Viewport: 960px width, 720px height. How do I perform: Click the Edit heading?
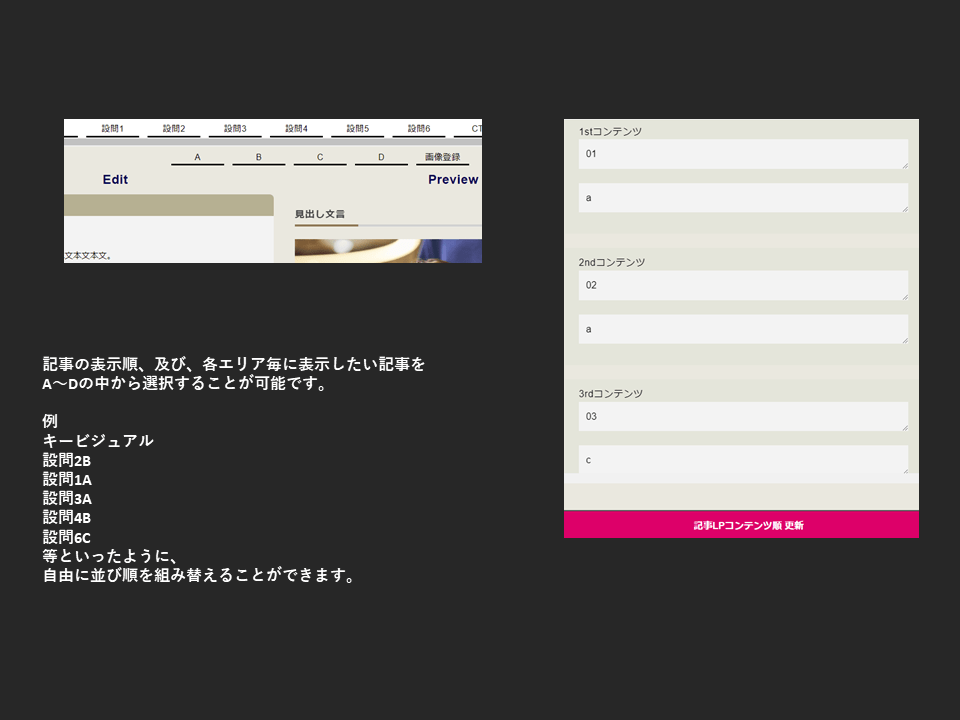[115, 180]
